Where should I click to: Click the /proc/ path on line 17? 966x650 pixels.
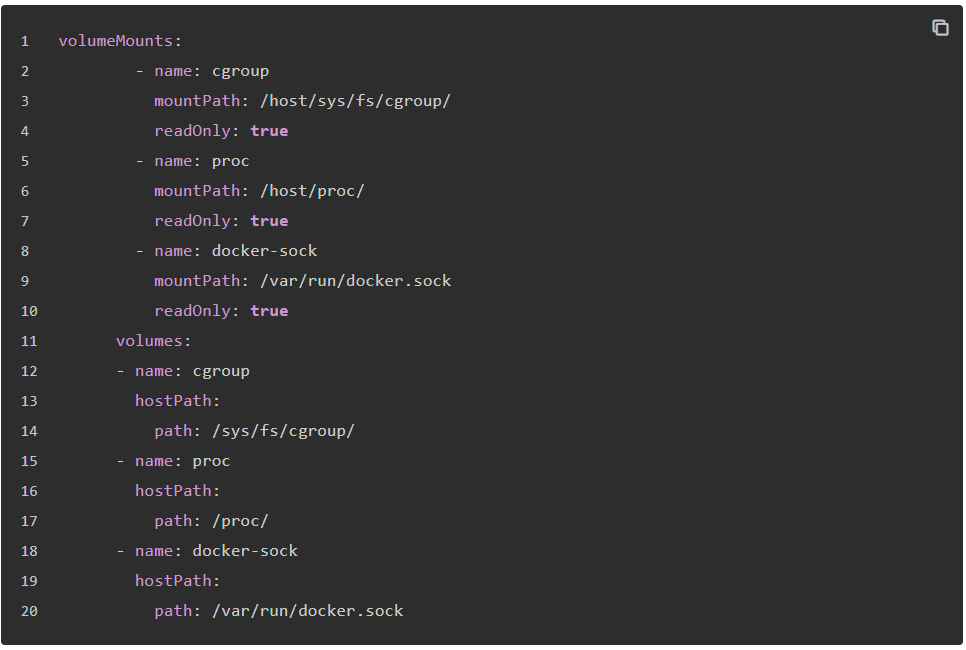tap(240, 521)
